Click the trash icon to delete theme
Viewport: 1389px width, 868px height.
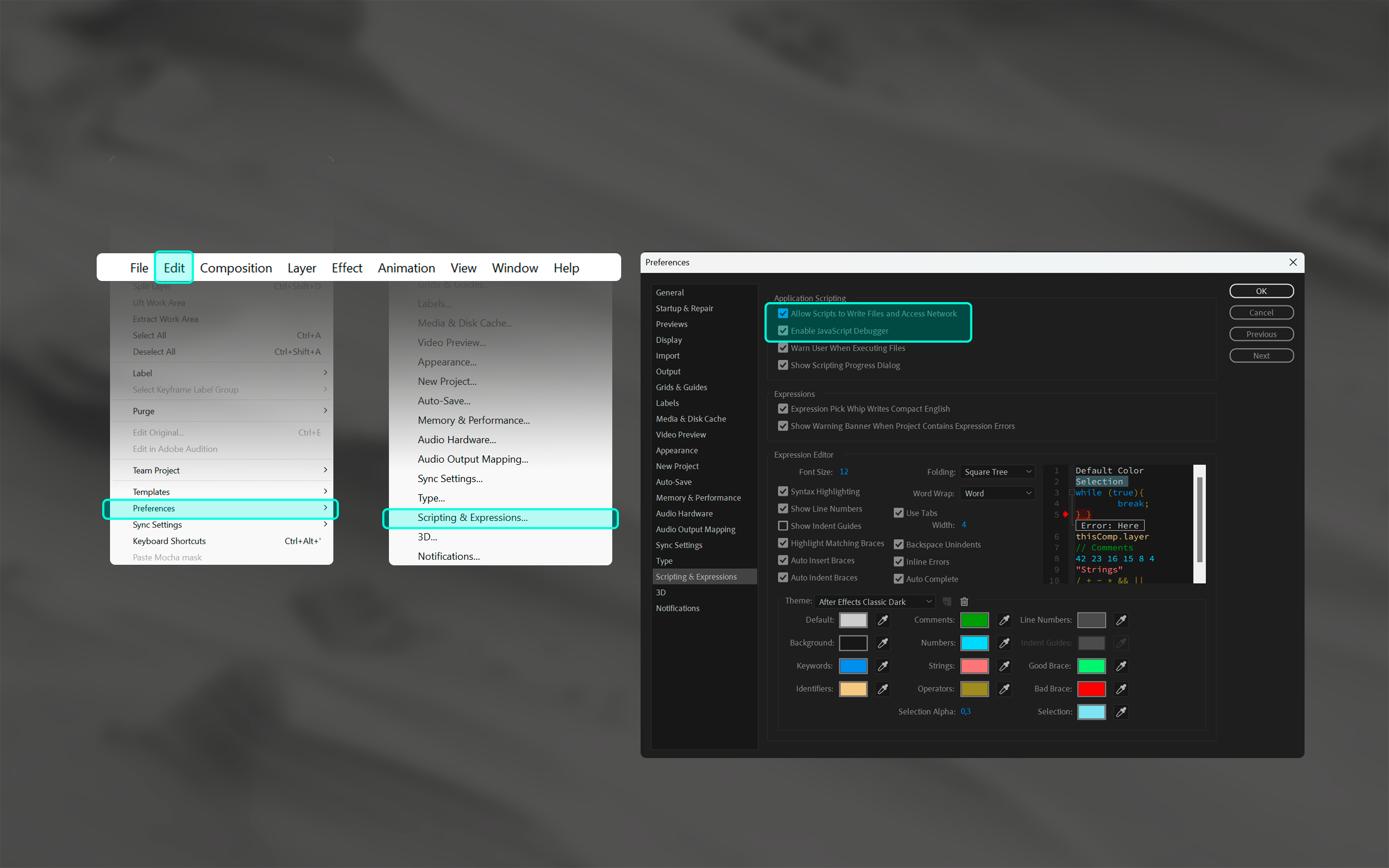point(964,601)
